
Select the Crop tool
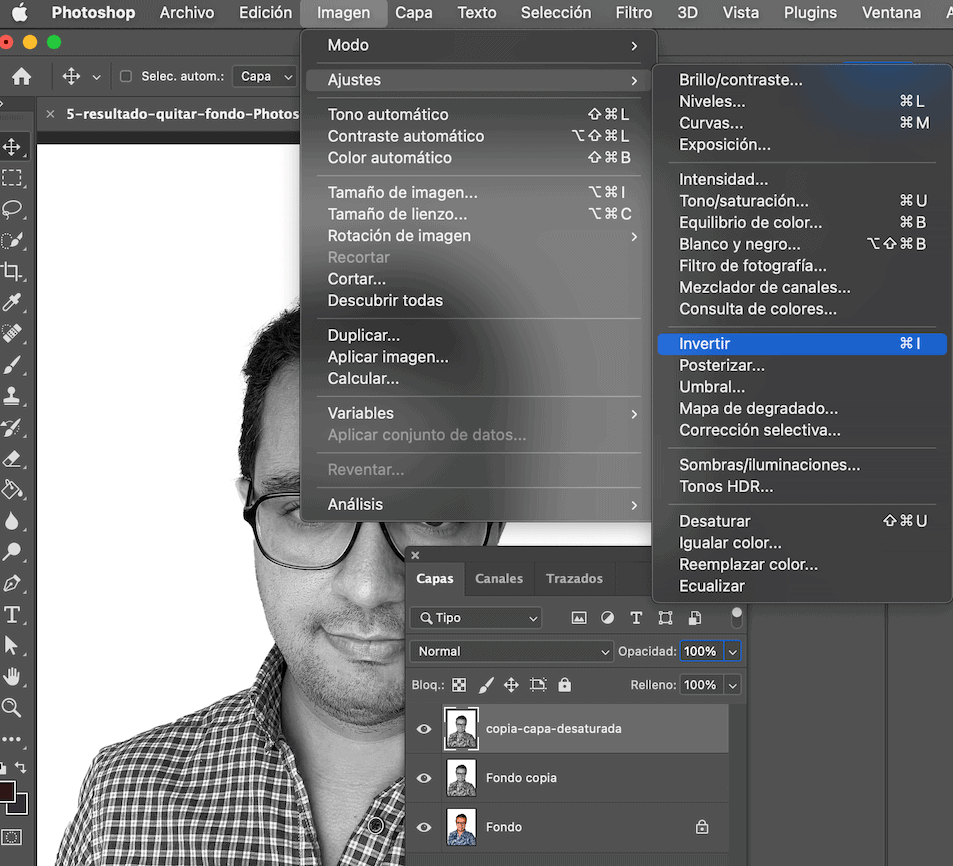[x=12, y=271]
